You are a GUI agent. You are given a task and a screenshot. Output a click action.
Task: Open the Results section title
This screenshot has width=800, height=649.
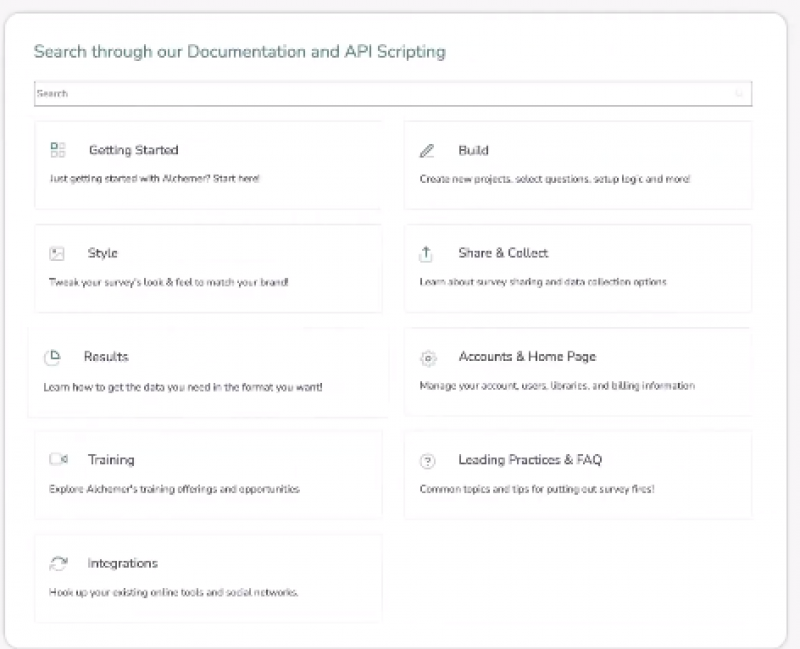point(106,356)
